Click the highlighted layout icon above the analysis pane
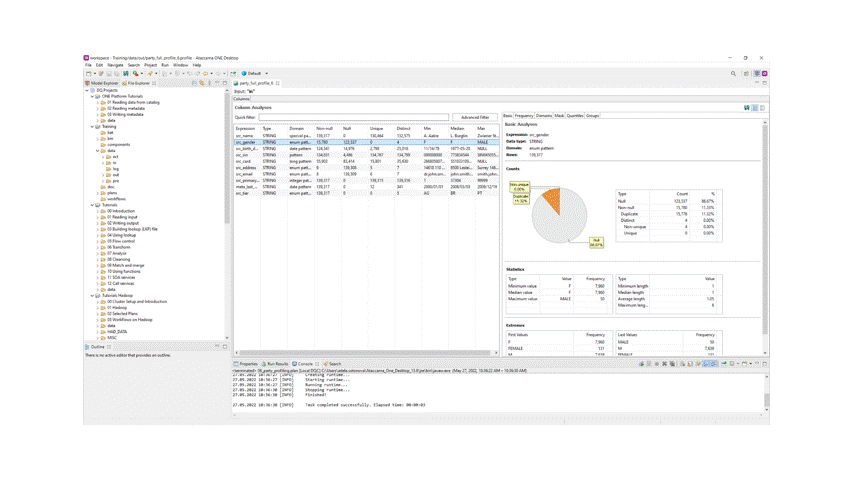Viewport: 853px width, 480px height. (x=755, y=108)
